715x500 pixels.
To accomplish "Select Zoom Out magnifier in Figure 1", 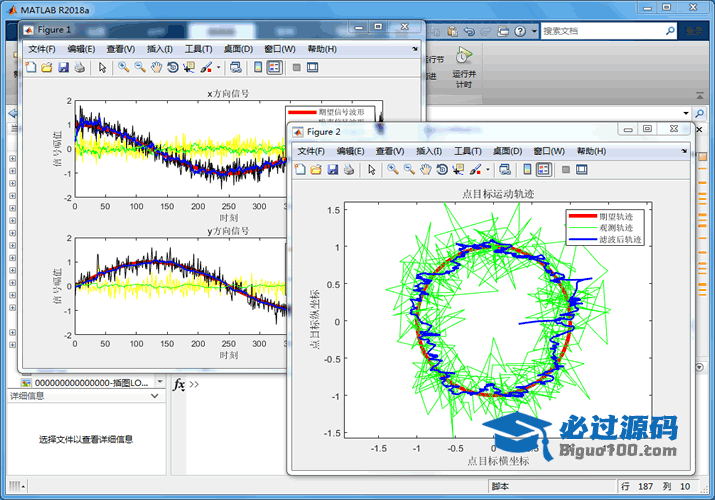I will point(140,68).
